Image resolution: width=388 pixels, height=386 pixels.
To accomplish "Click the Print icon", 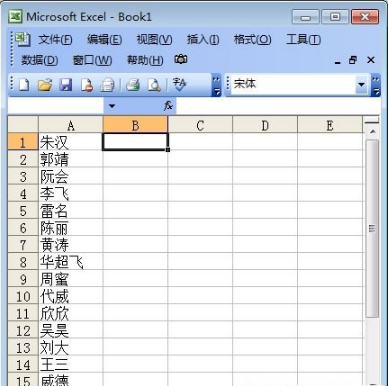I will click(133, 85).
